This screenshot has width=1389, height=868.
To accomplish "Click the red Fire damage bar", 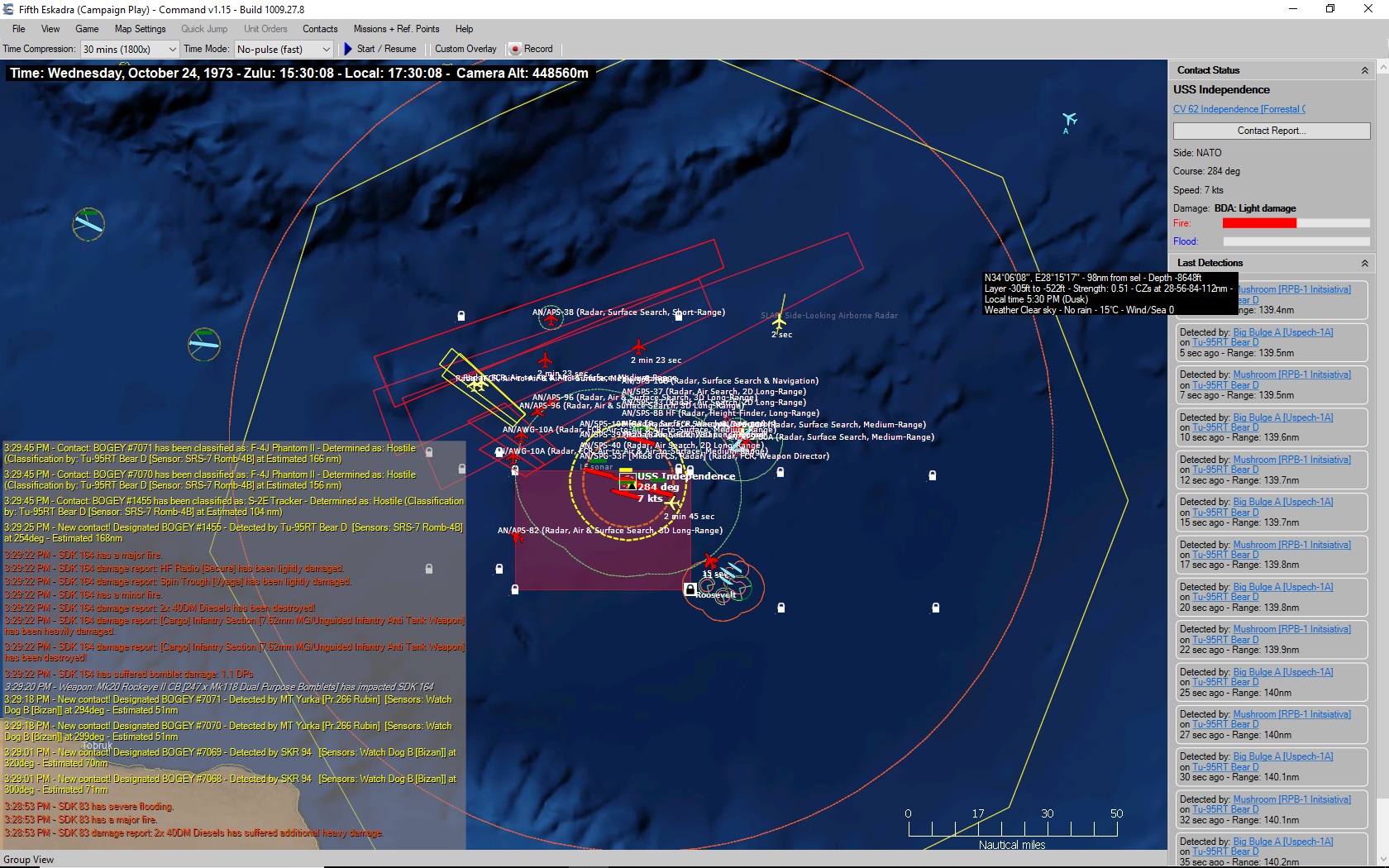I will coord(1259,223).
